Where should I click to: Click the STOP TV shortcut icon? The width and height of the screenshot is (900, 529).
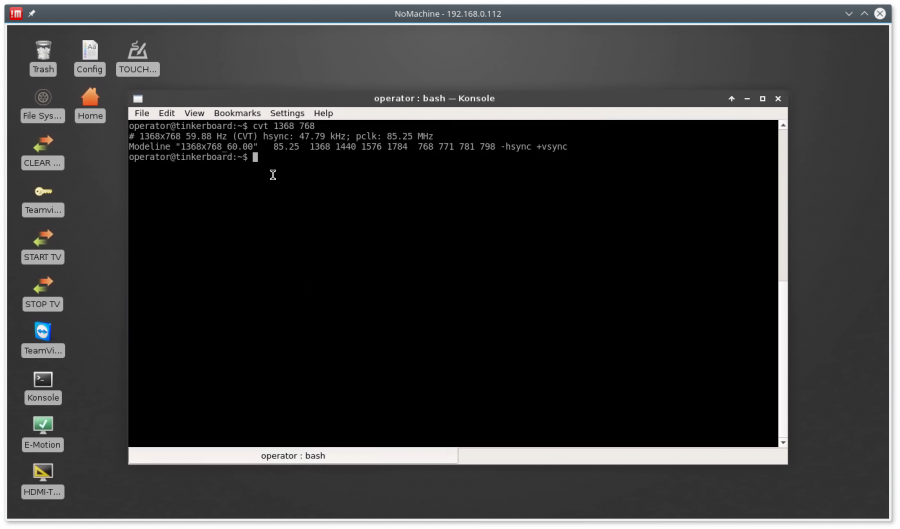point(43,285)
